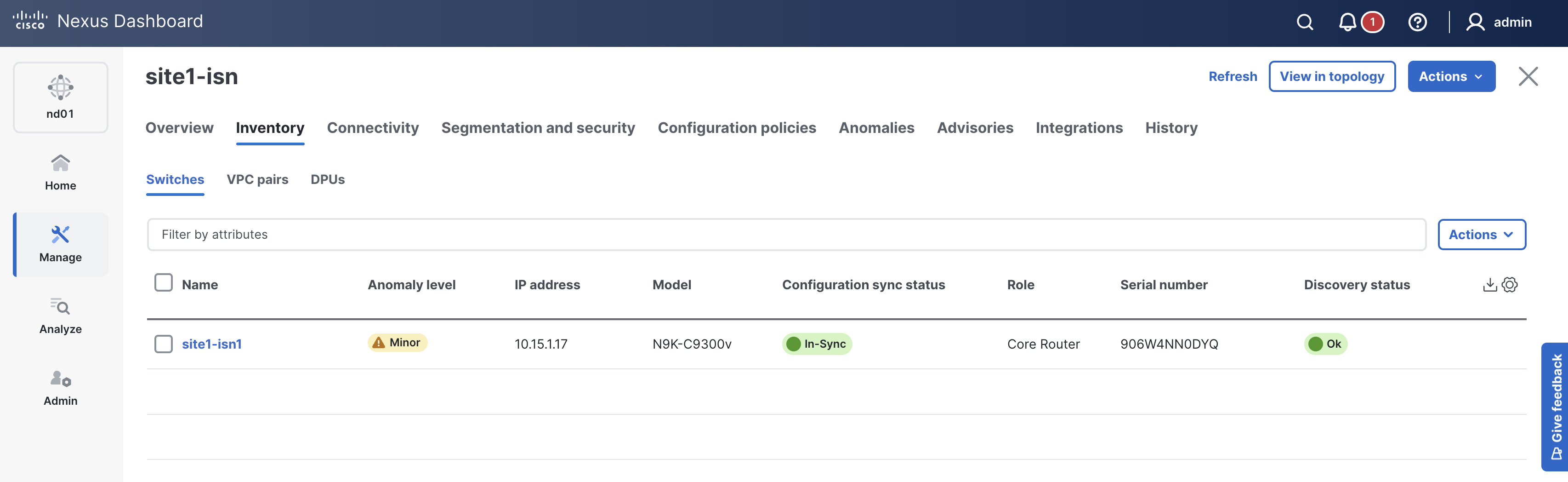Screen dimensions: 1568x482
Task: Check the box for the site1-isn1 row
Action: coord(163,344)
